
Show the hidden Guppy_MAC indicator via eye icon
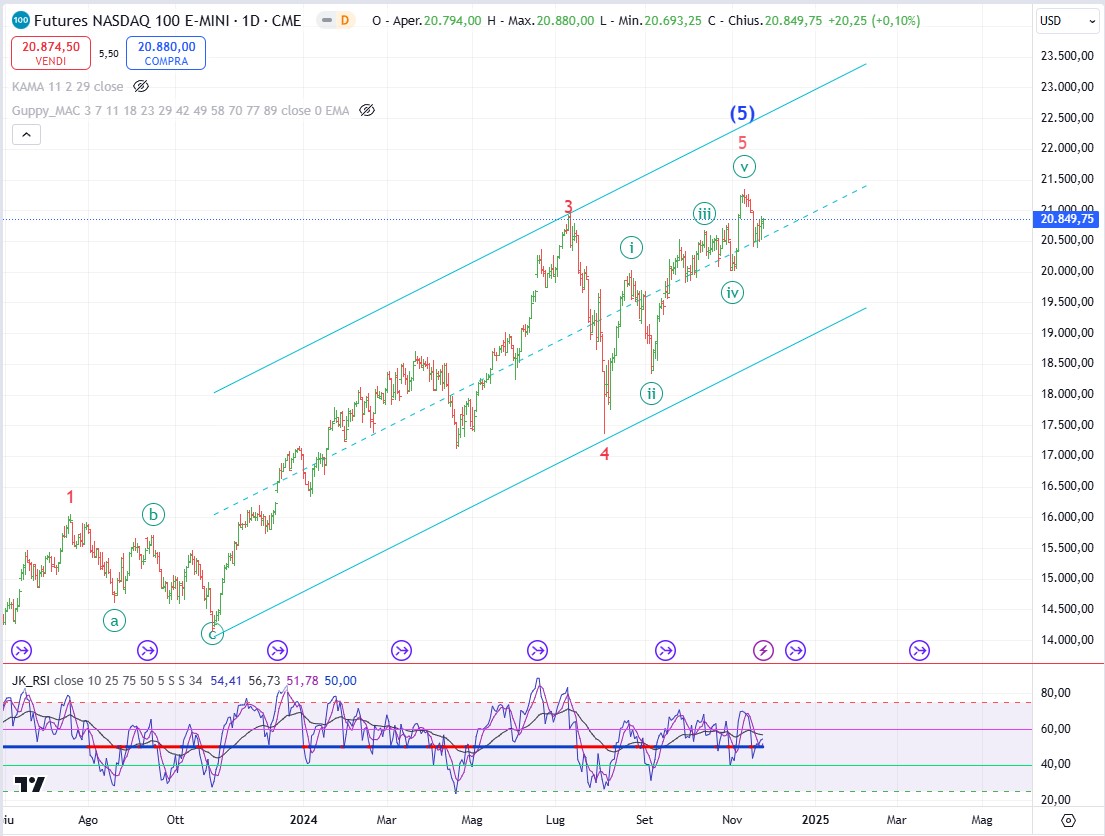[366, 110]
